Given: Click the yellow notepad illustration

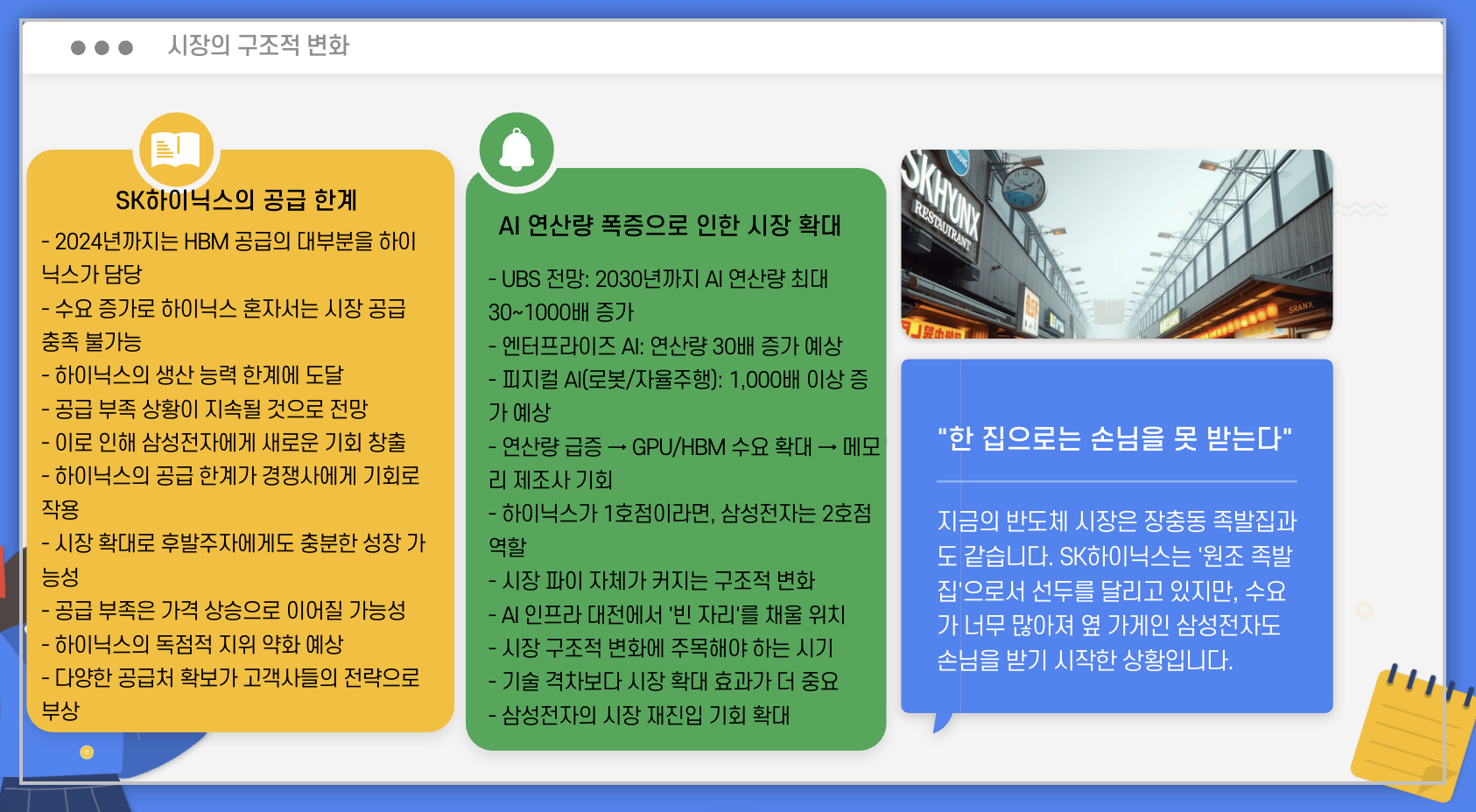Looking at the screenshot, I should (x=1414, y=733).
